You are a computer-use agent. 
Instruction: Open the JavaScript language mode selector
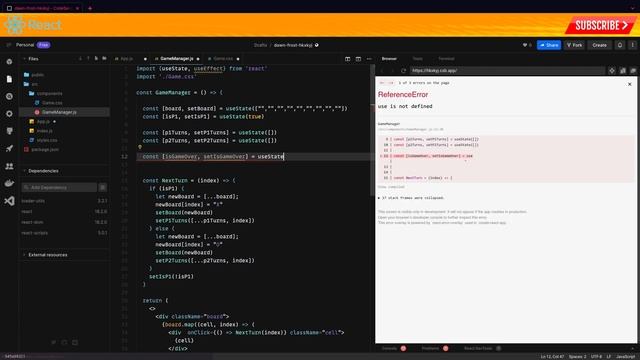(x=626, y=357)
